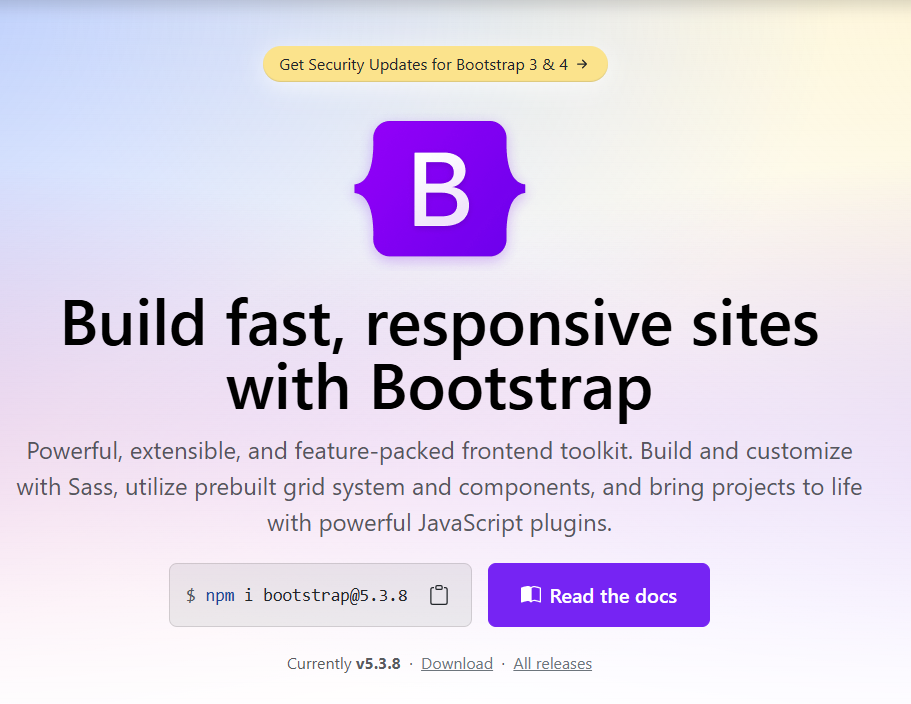The image size is (911, 704).
Task: Copy the npm install command with clipboard icon
Action: [439, 595]
